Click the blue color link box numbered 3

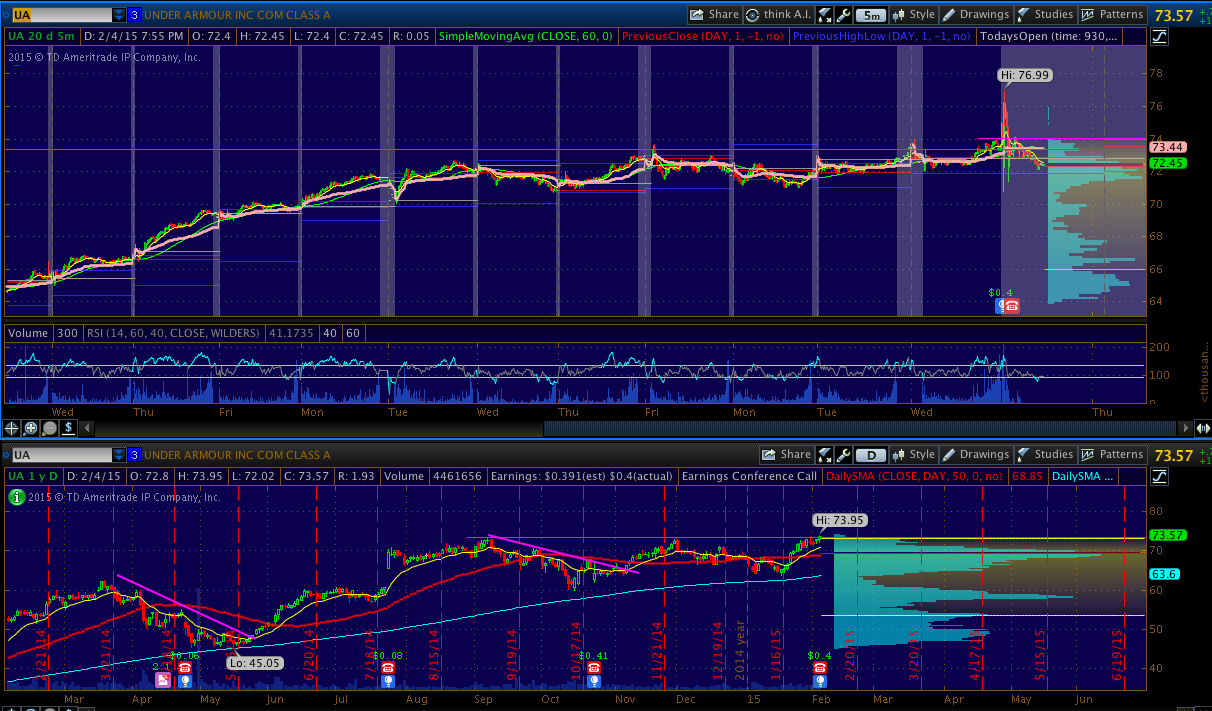click(135, 15)
